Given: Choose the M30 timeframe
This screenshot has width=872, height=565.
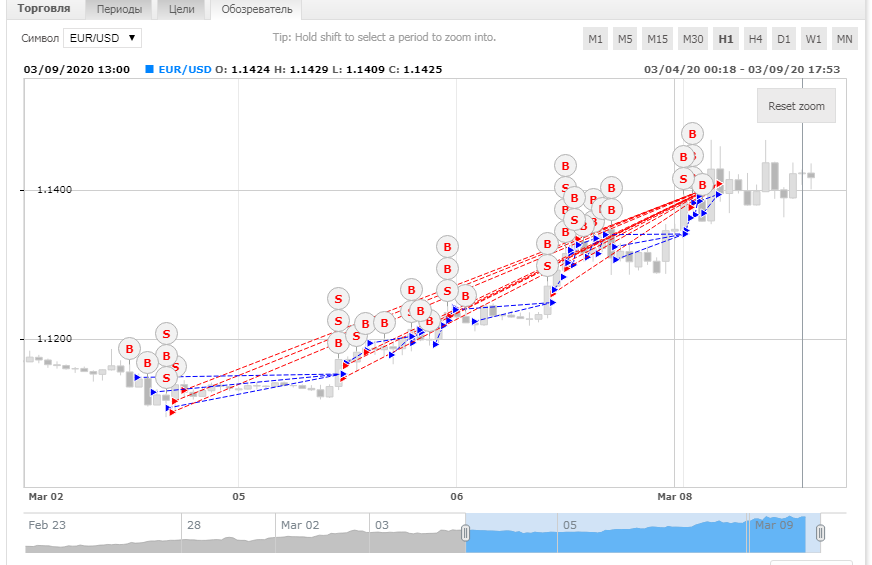Looking at the screenshot, I should pyautogui.click(x=693, y=39).
